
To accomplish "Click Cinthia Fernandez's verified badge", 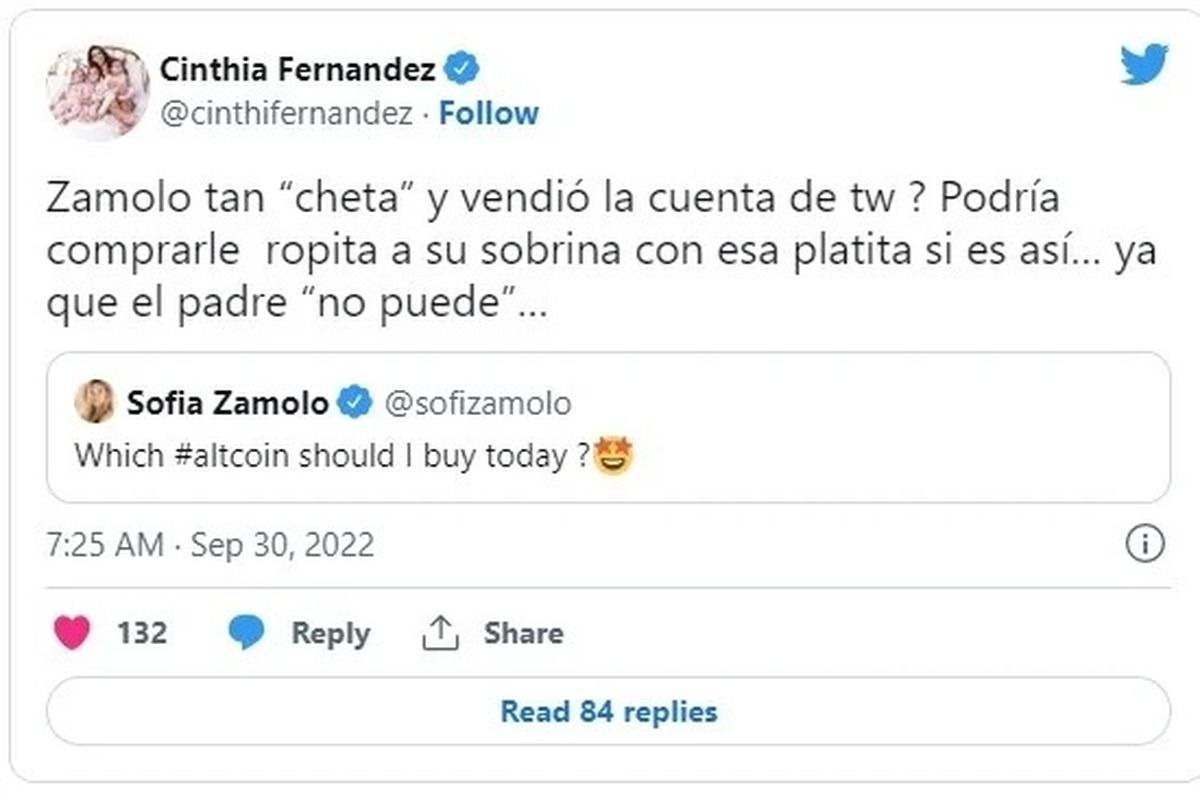I will point(462,70).
